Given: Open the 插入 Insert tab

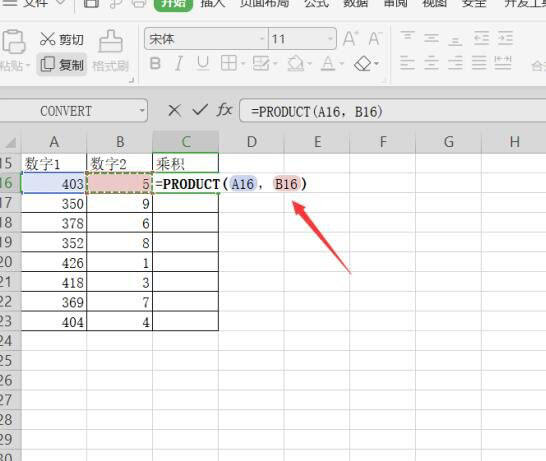Looking at the screenshot, I should pyautogui.click(x=213, y=3).
